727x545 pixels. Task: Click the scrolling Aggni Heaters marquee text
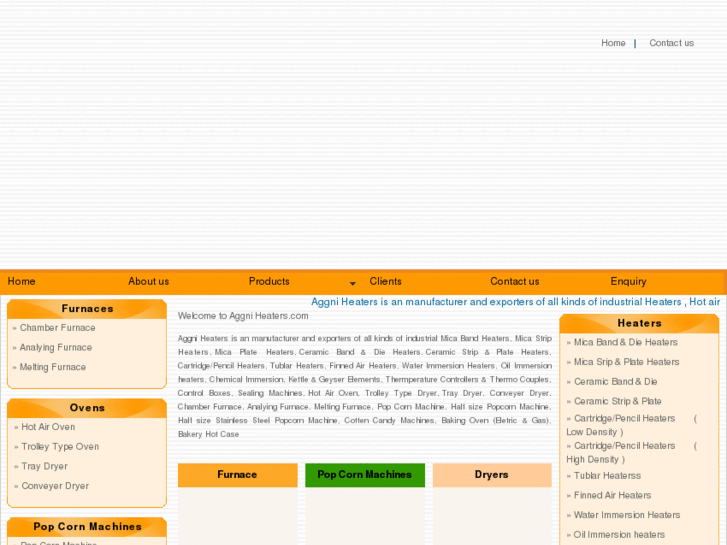pyautogui.click(x=516, y=302)
